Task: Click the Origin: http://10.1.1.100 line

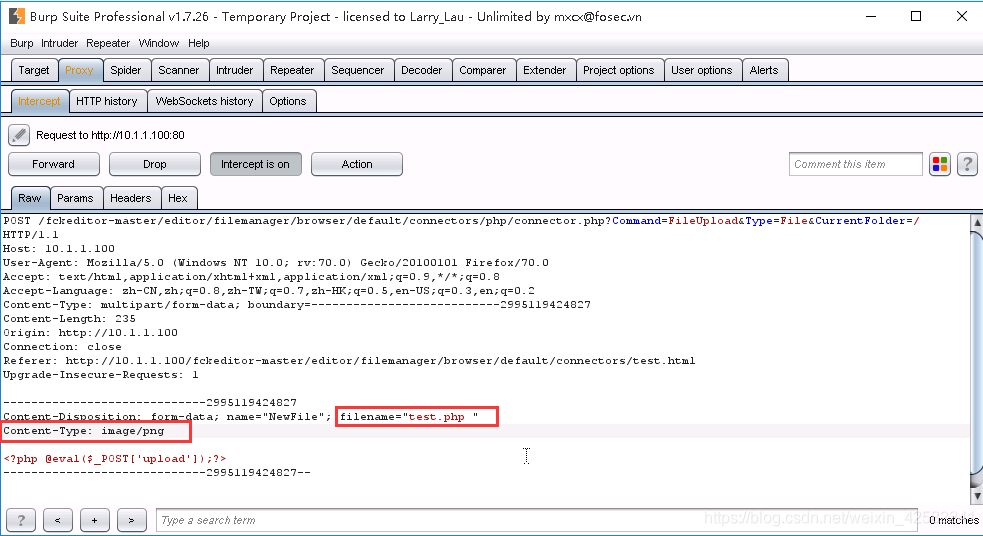Action: [x=90, y=333]
